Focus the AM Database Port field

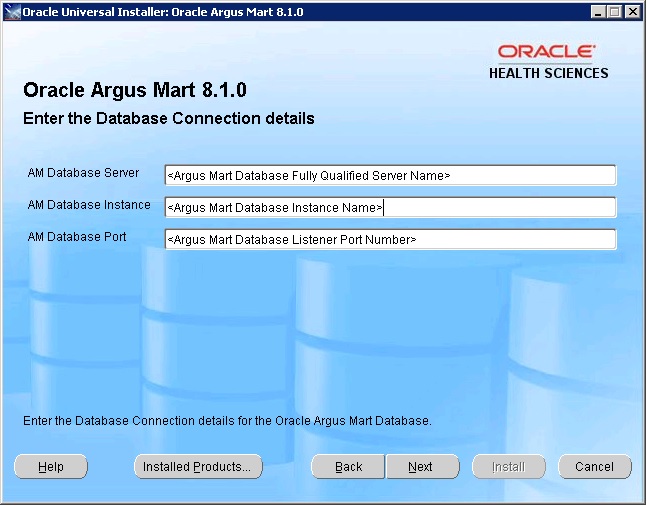[390, 239]
